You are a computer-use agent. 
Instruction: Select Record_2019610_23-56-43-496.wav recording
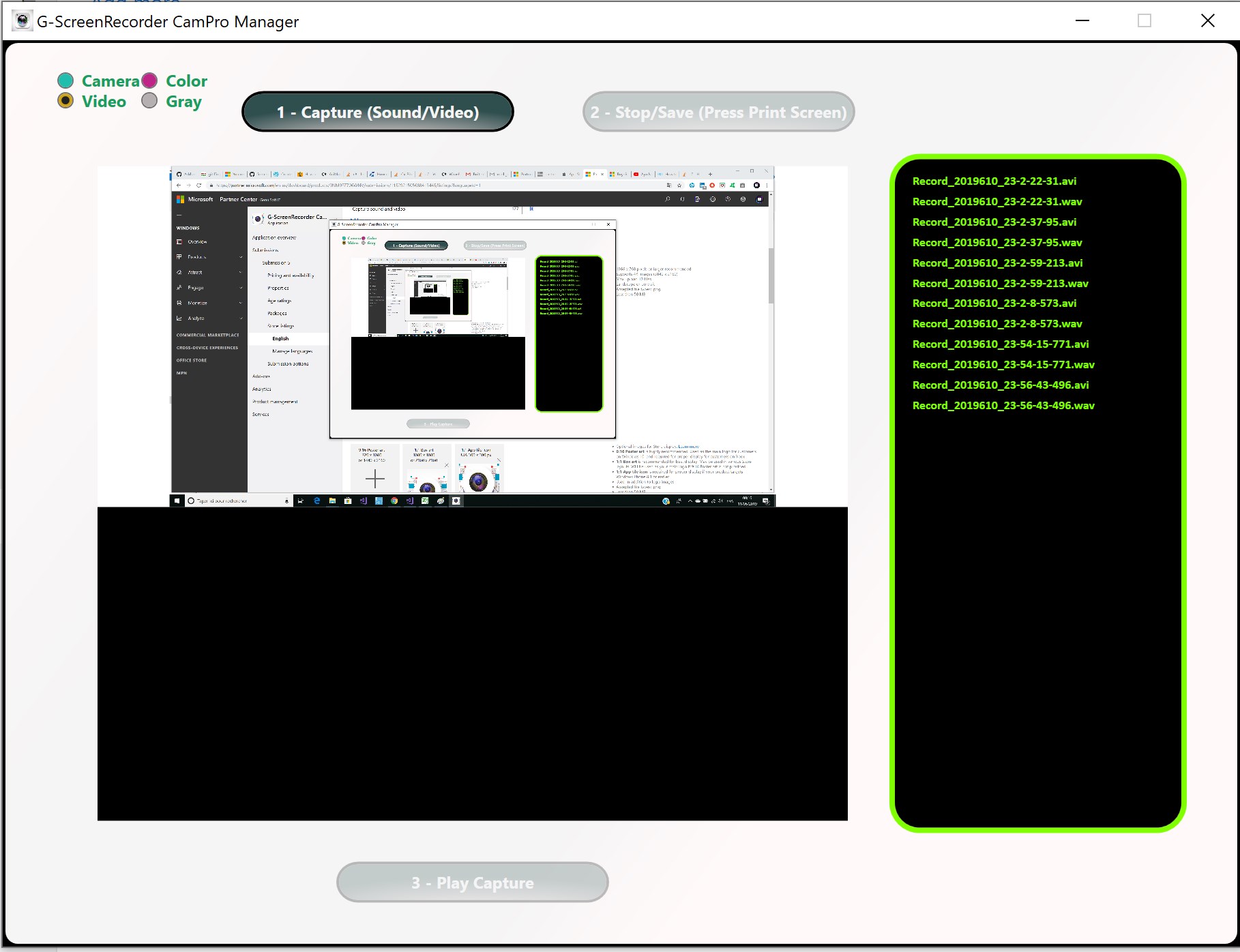[x=1003, y=405]
